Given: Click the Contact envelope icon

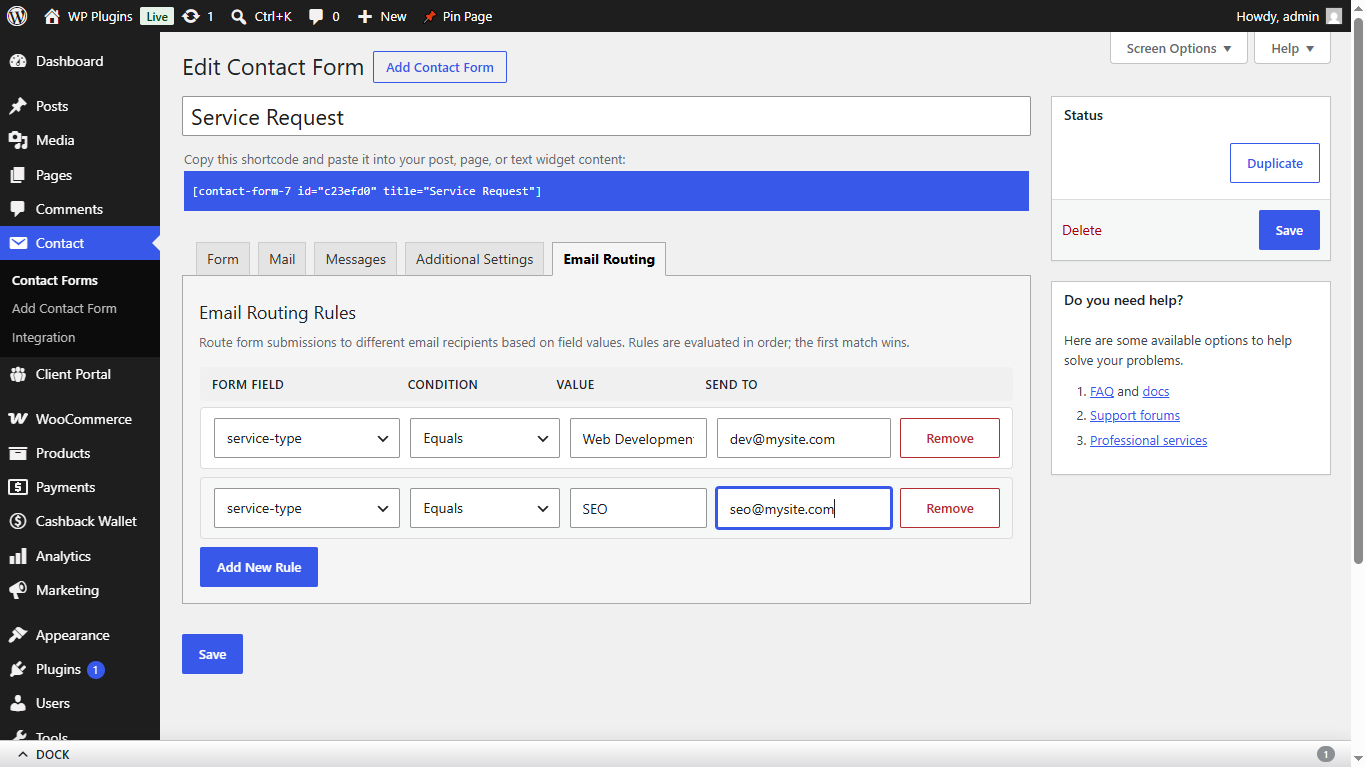Looking at the screenshot, I should (18, 243).
